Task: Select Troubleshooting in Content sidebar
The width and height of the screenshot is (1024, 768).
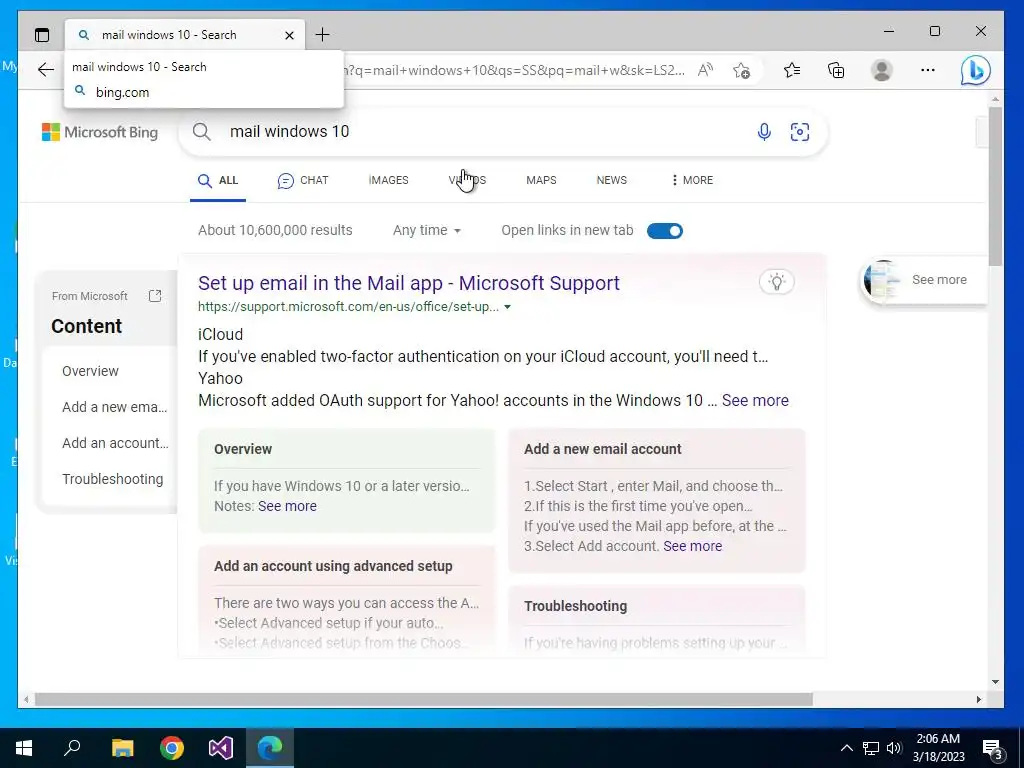Action: pyautogui.click(x=112, y=479)
